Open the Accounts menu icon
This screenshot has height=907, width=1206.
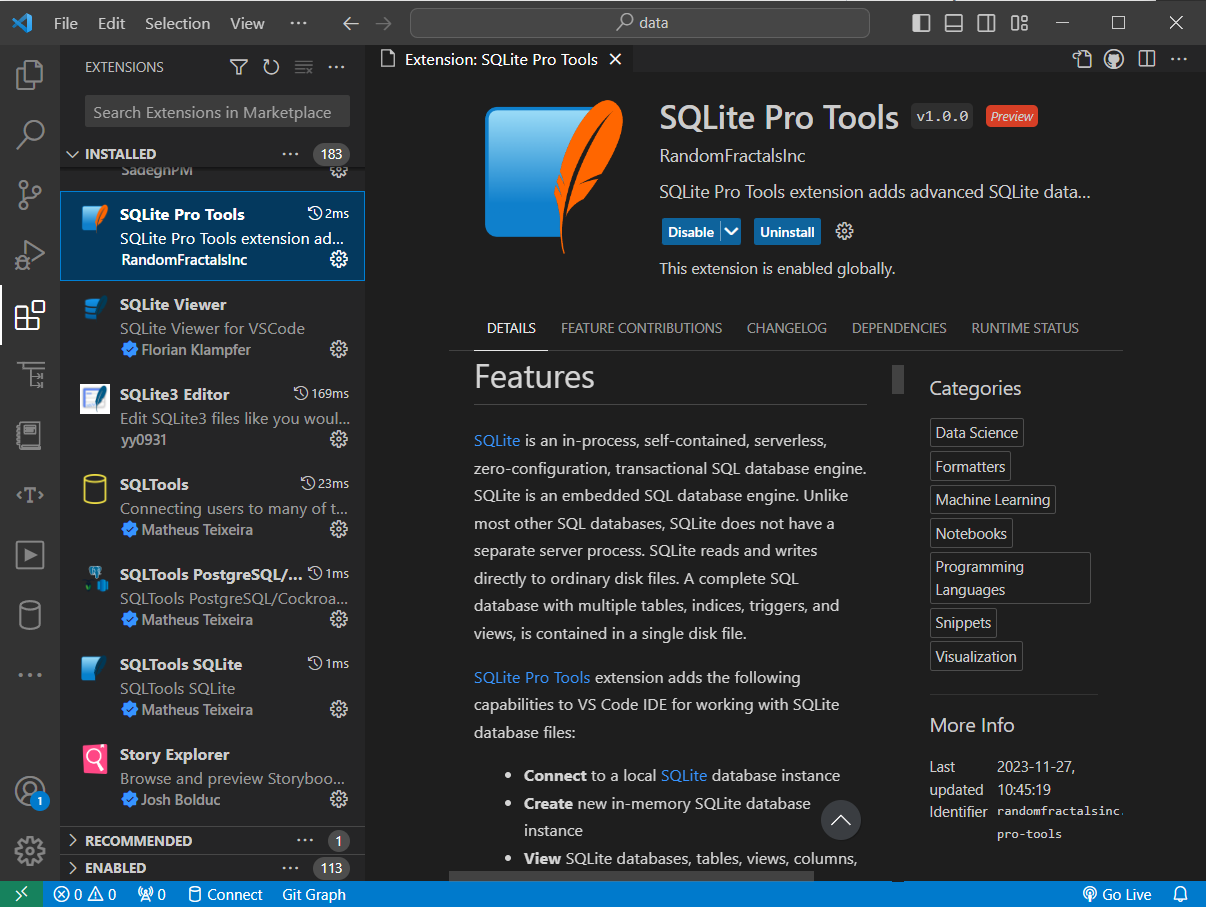(x=30, y=792)
